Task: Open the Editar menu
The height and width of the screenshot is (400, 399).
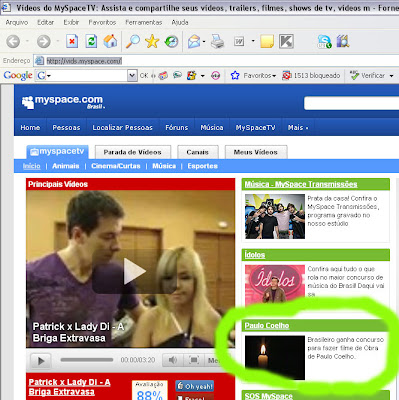Action: pos(45,22)
